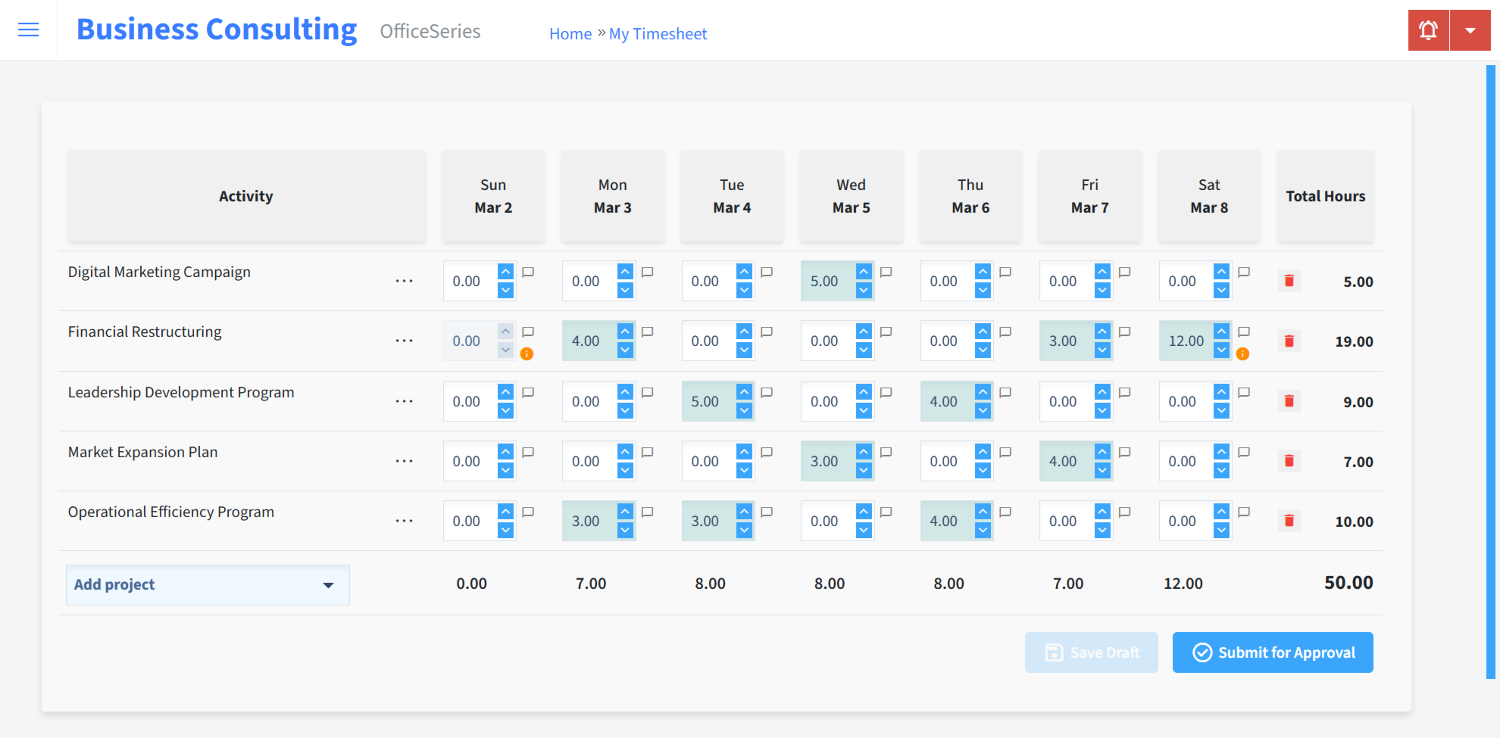Click the info icon on Sunday's Financial Restructuring cell
The image size is (1500, 738).
coord(527,353)
